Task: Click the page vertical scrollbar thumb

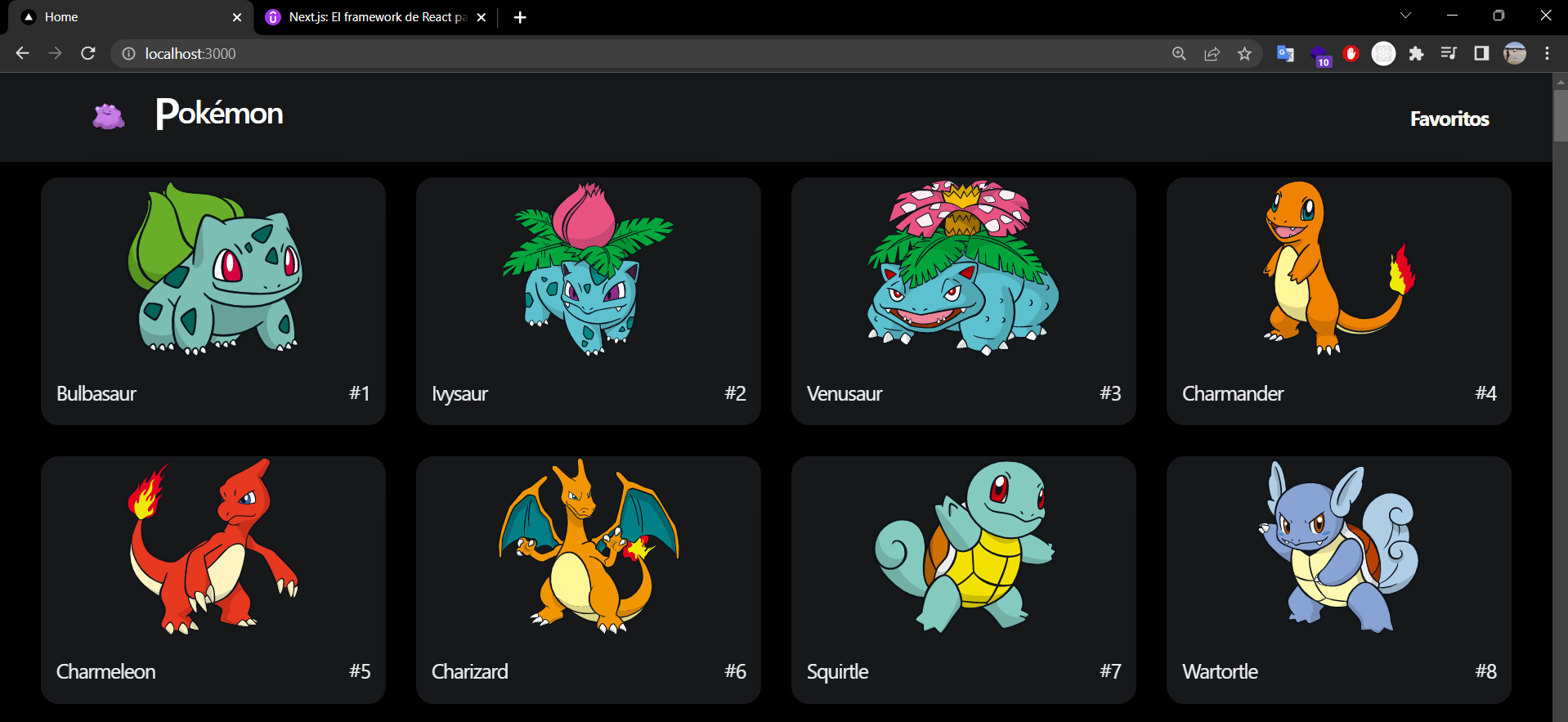Action: 1561,116
